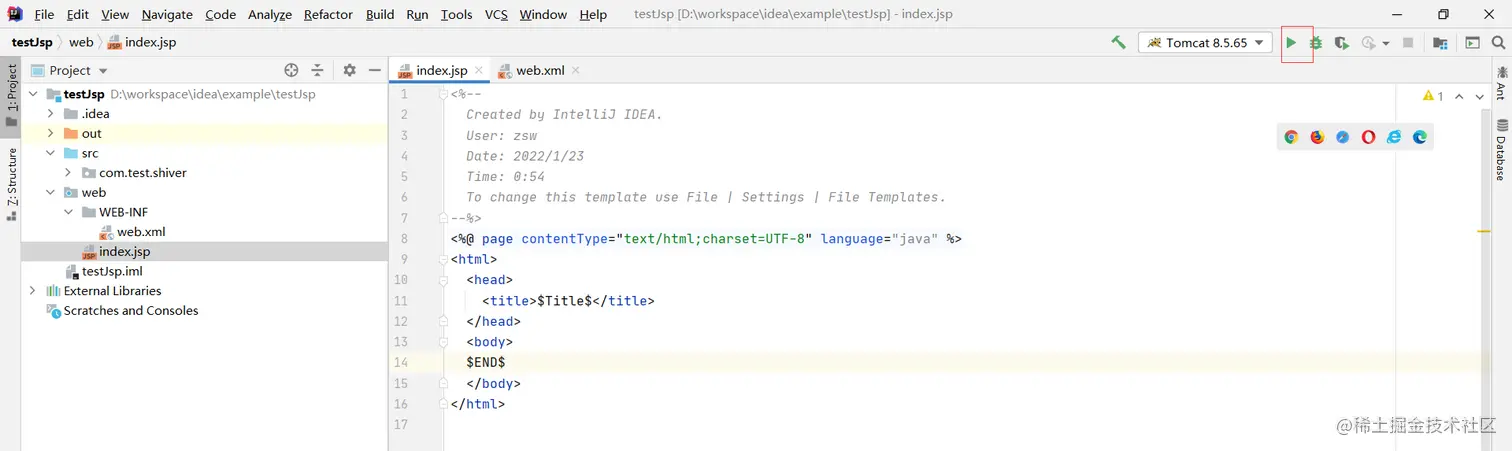Toggle the 1: Project side tab
This screenshot has width=1512, height=451.
(x=12, y=97)
